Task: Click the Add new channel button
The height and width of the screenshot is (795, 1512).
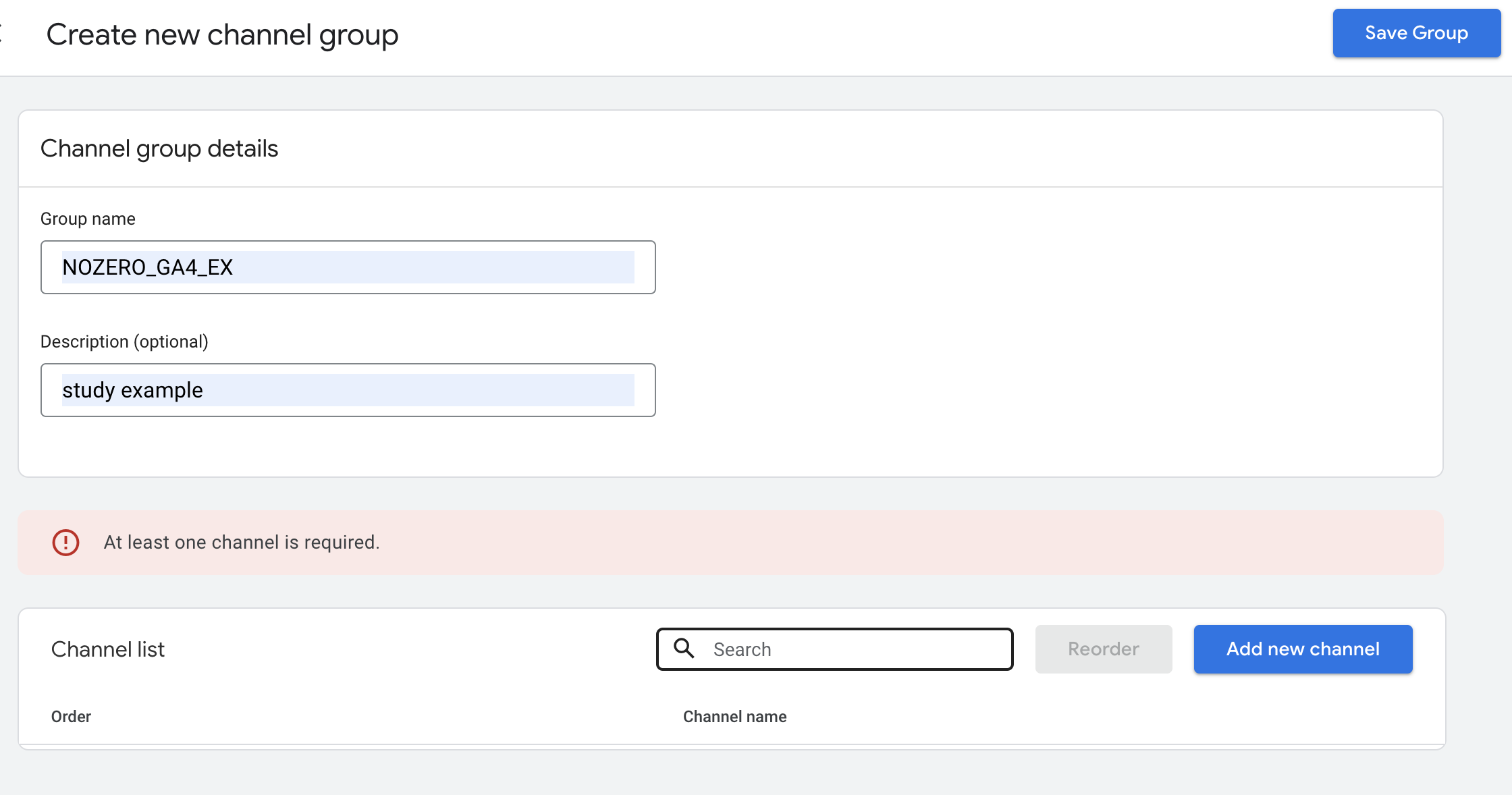Action: pos(1303,649)
